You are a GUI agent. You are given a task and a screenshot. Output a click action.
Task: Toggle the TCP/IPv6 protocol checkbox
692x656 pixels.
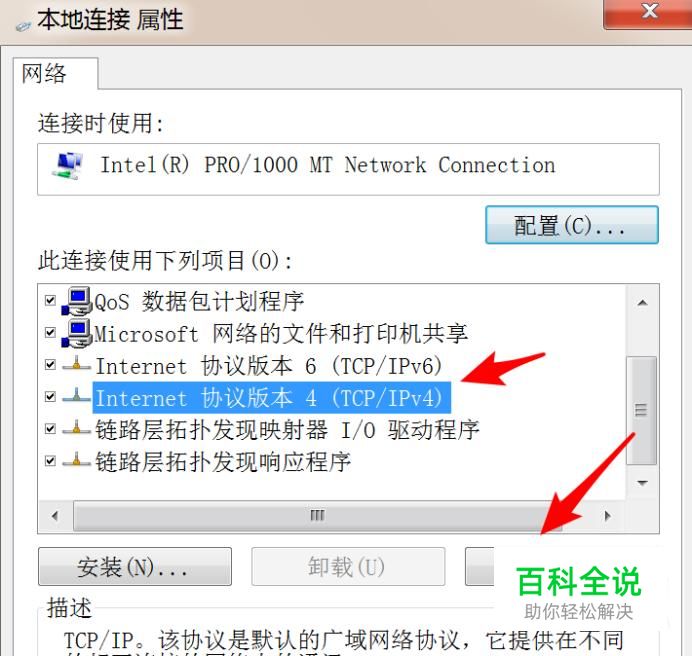click(x=50, y=365)
